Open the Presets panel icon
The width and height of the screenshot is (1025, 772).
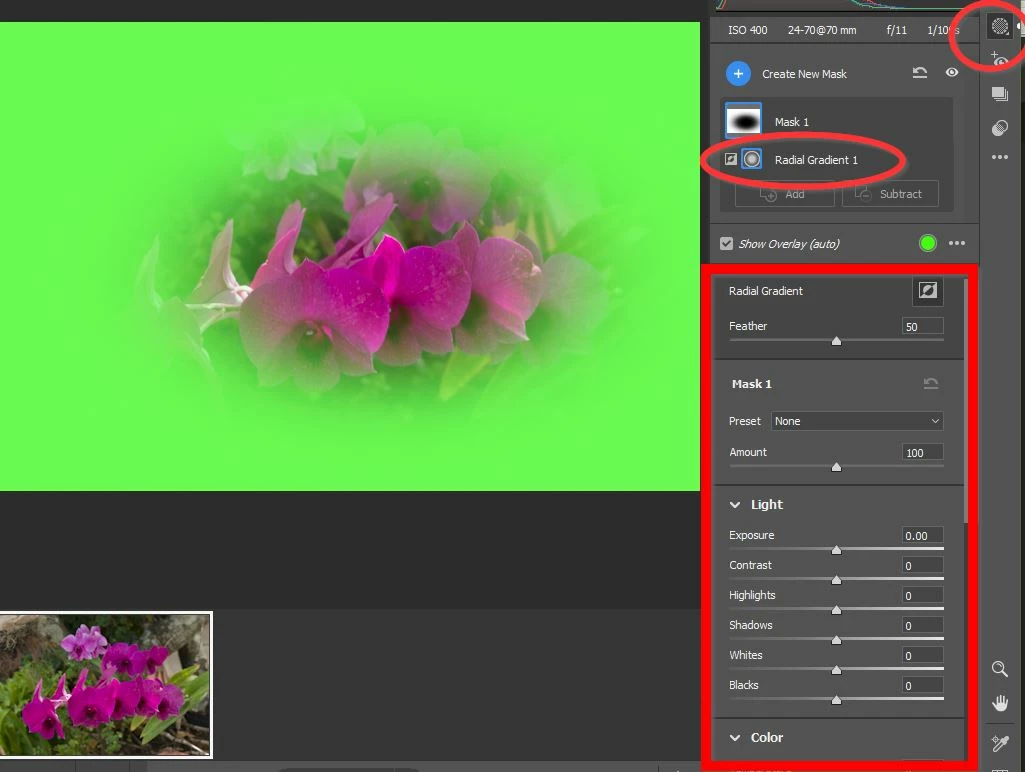tap(1000, 127)
